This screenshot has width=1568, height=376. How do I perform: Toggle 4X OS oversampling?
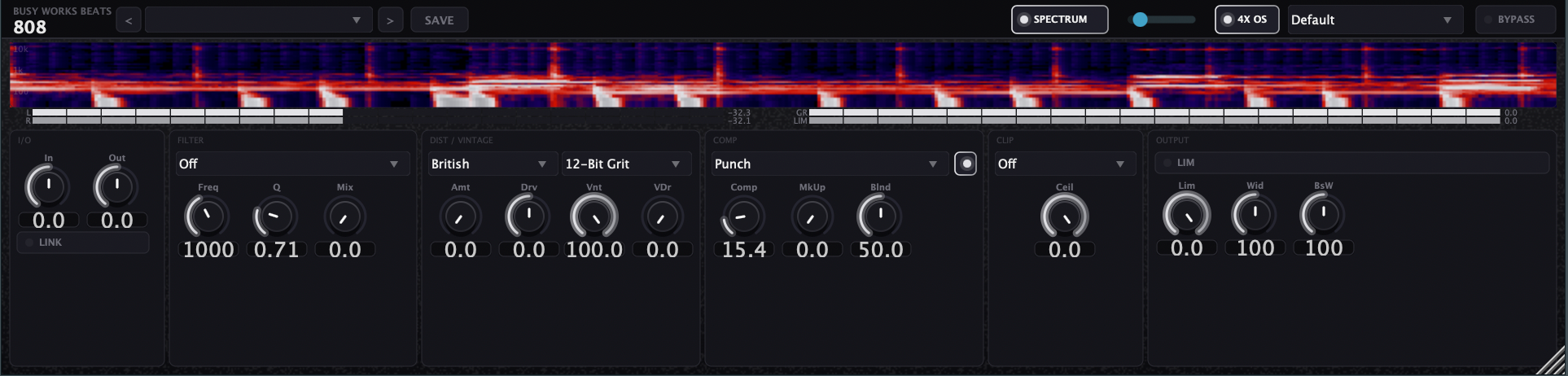coord(1246,20)
